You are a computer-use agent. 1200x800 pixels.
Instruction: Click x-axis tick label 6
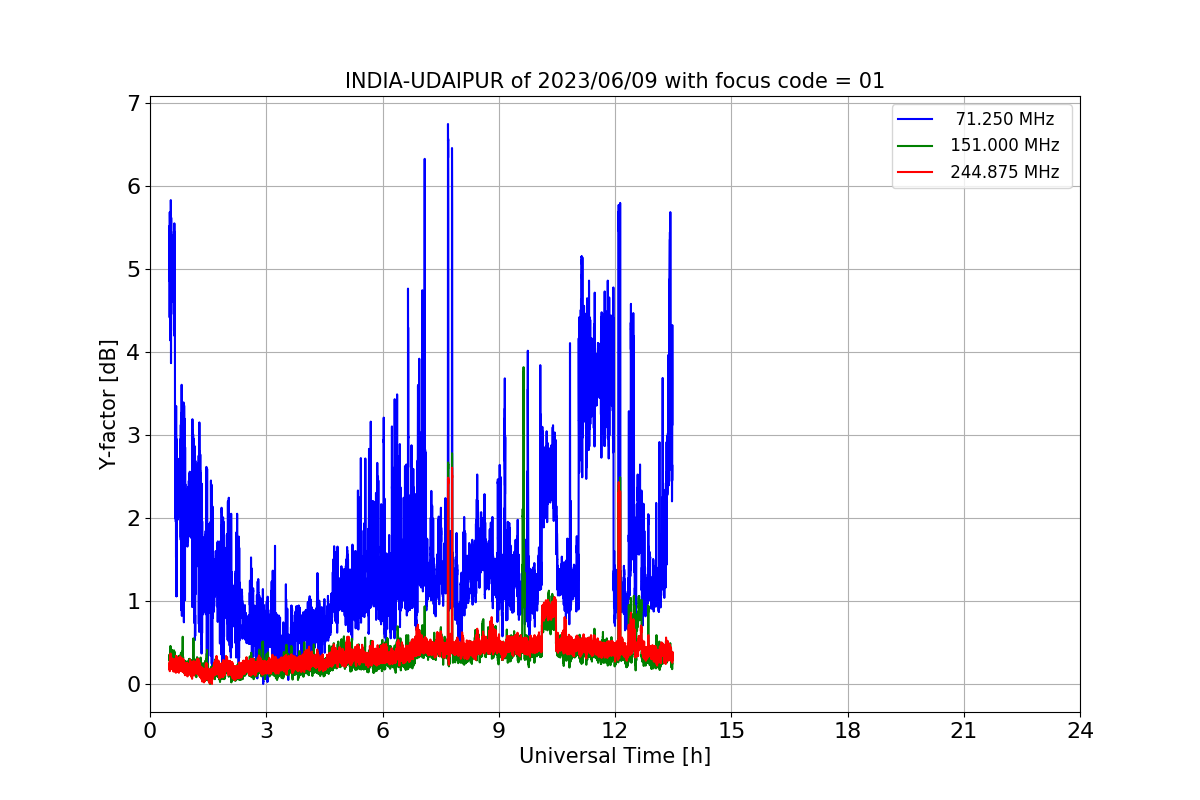coord(382,731)
